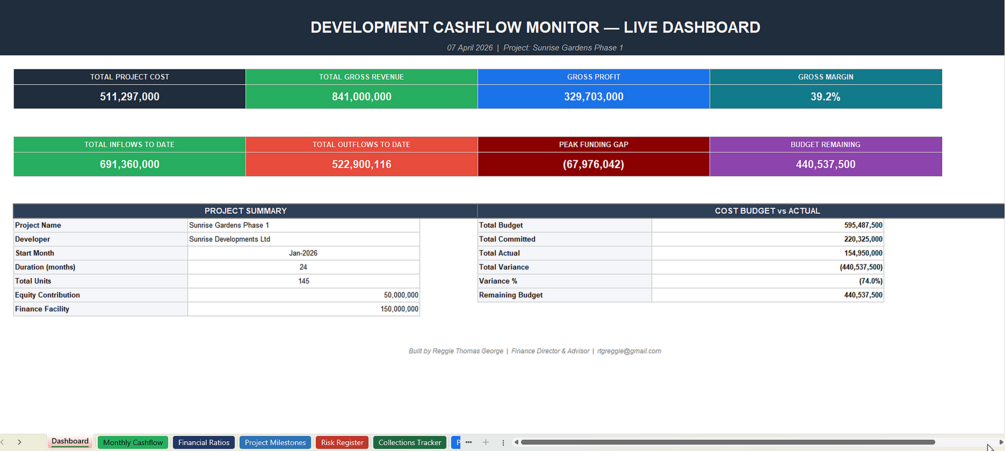1005x451 pixels.
Task: Click the next sheet navigation arrow
Action: pos(19,442)
